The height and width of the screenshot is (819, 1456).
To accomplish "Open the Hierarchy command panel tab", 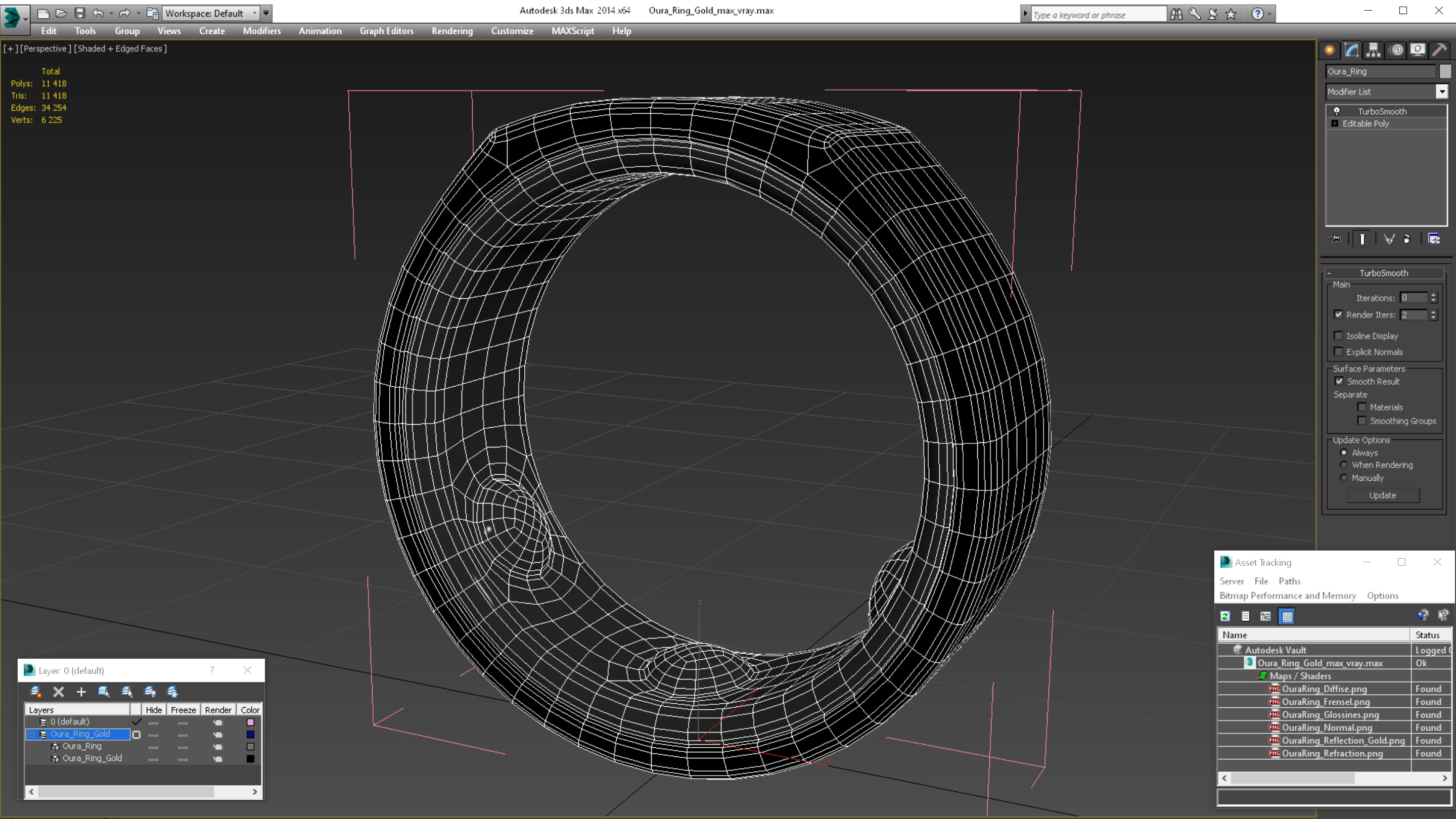I will coord(1373,51).
